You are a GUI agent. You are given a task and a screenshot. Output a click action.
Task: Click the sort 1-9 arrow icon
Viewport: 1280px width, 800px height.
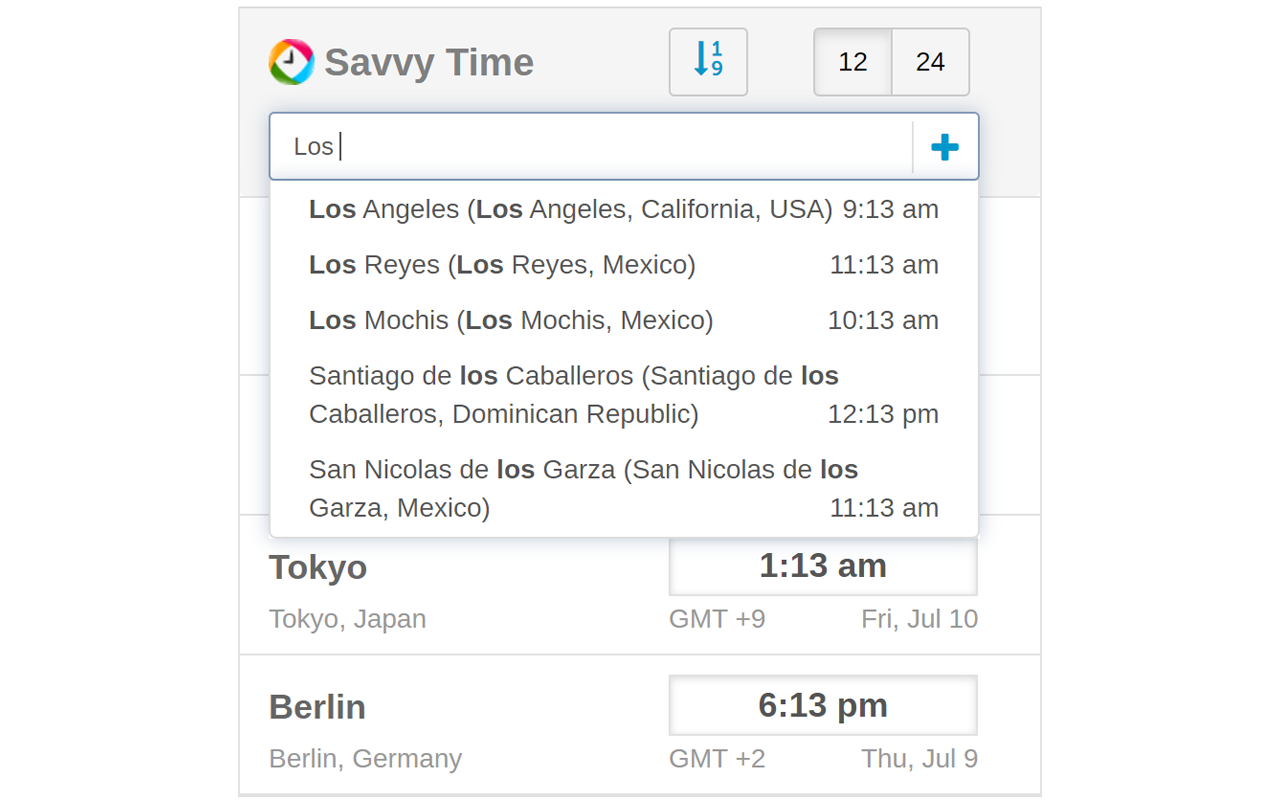[x=708, y=62]
